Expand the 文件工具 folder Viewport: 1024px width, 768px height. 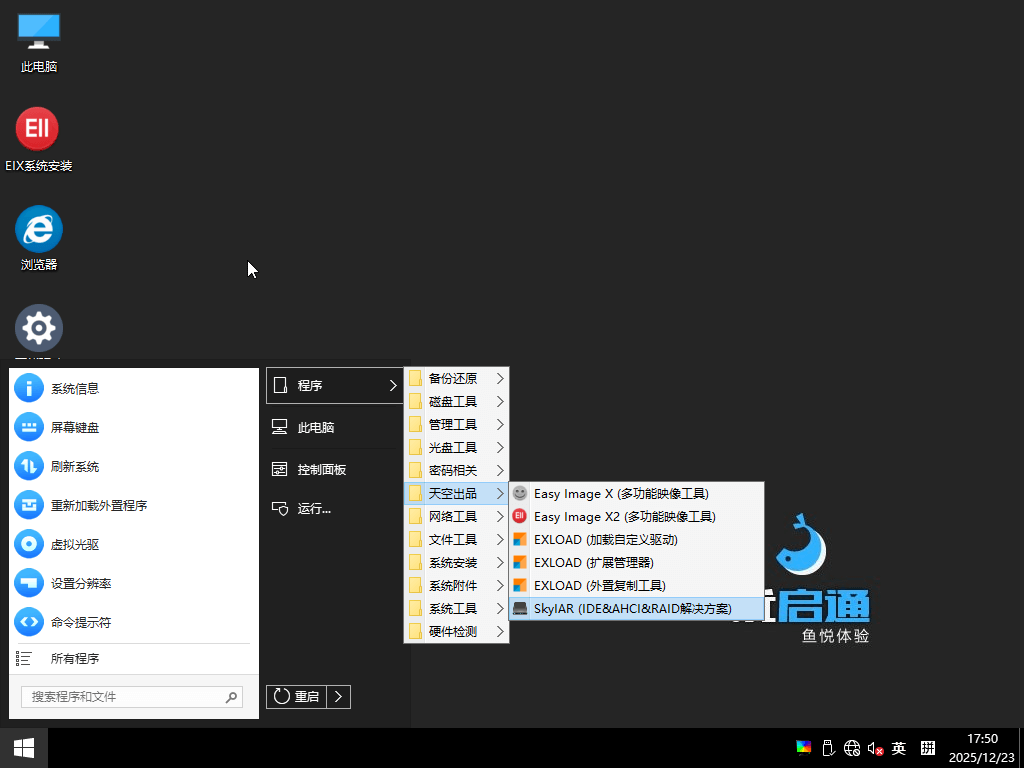coord(456,539)
